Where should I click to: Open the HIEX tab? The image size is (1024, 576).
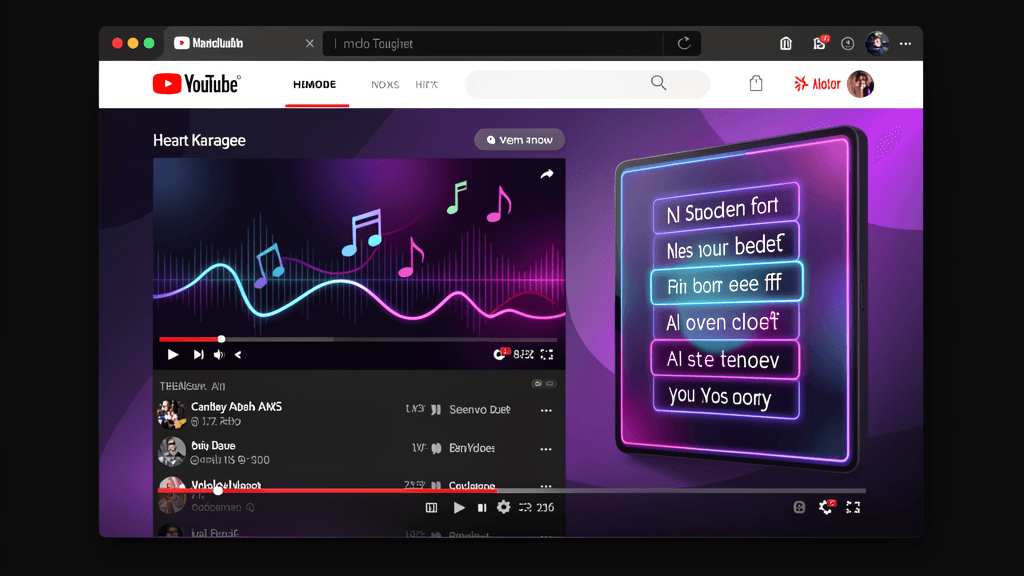426,85
